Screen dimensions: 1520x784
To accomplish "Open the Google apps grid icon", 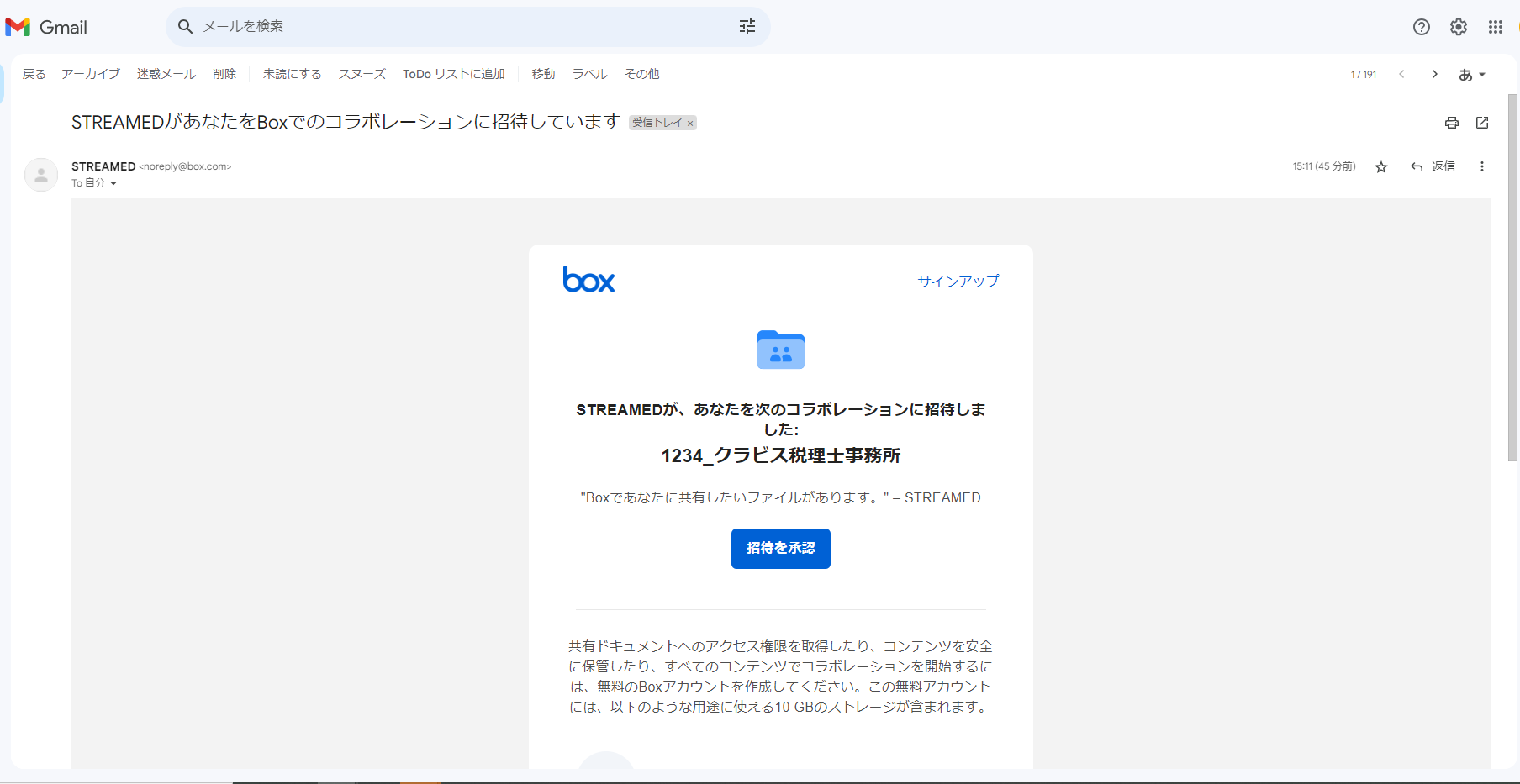I will (1496, 27).
